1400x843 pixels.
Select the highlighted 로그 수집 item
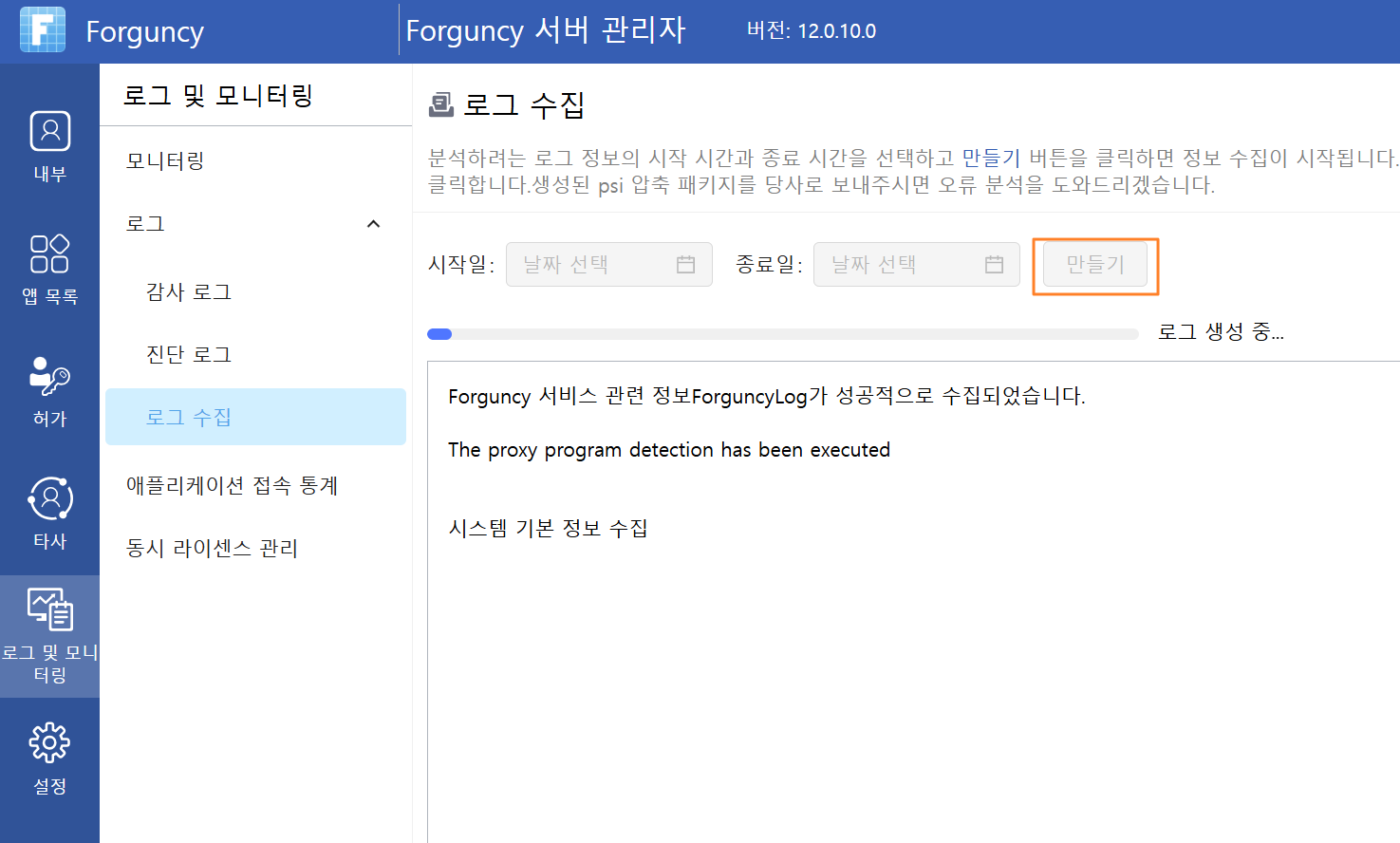[255, 417]
